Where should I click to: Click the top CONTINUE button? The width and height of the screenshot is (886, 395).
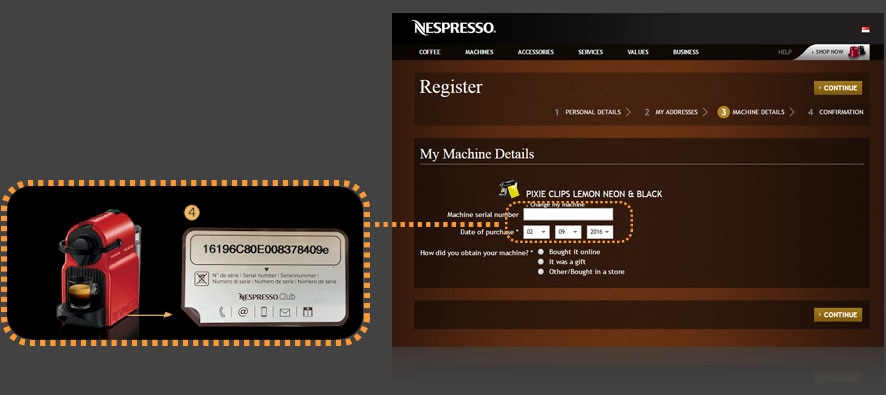click(838, 88)
